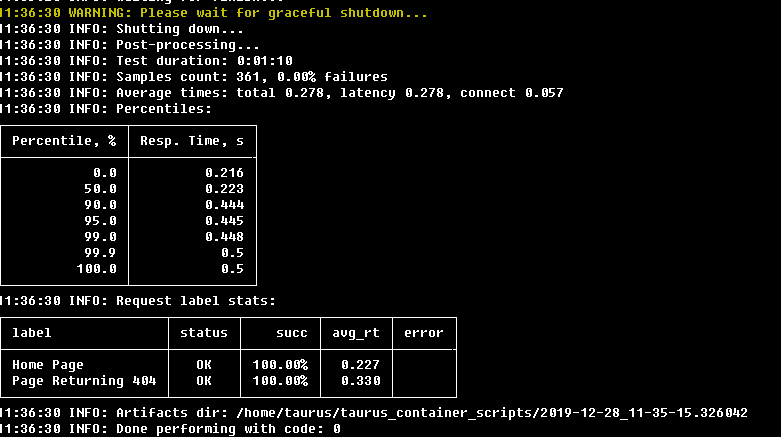Click OK status for Home Page

(204, 365)
